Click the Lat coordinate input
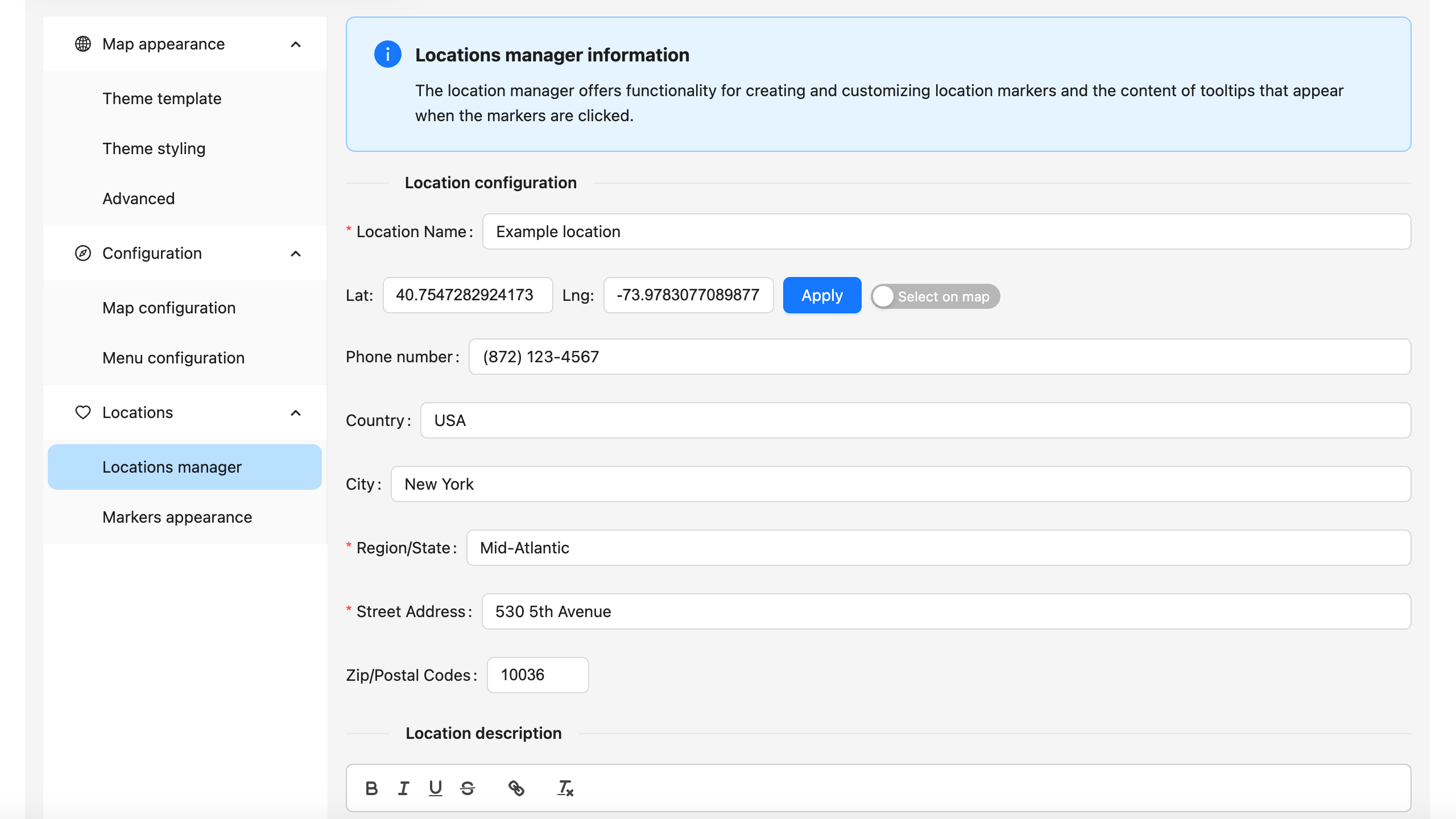 tap(468, 295)
